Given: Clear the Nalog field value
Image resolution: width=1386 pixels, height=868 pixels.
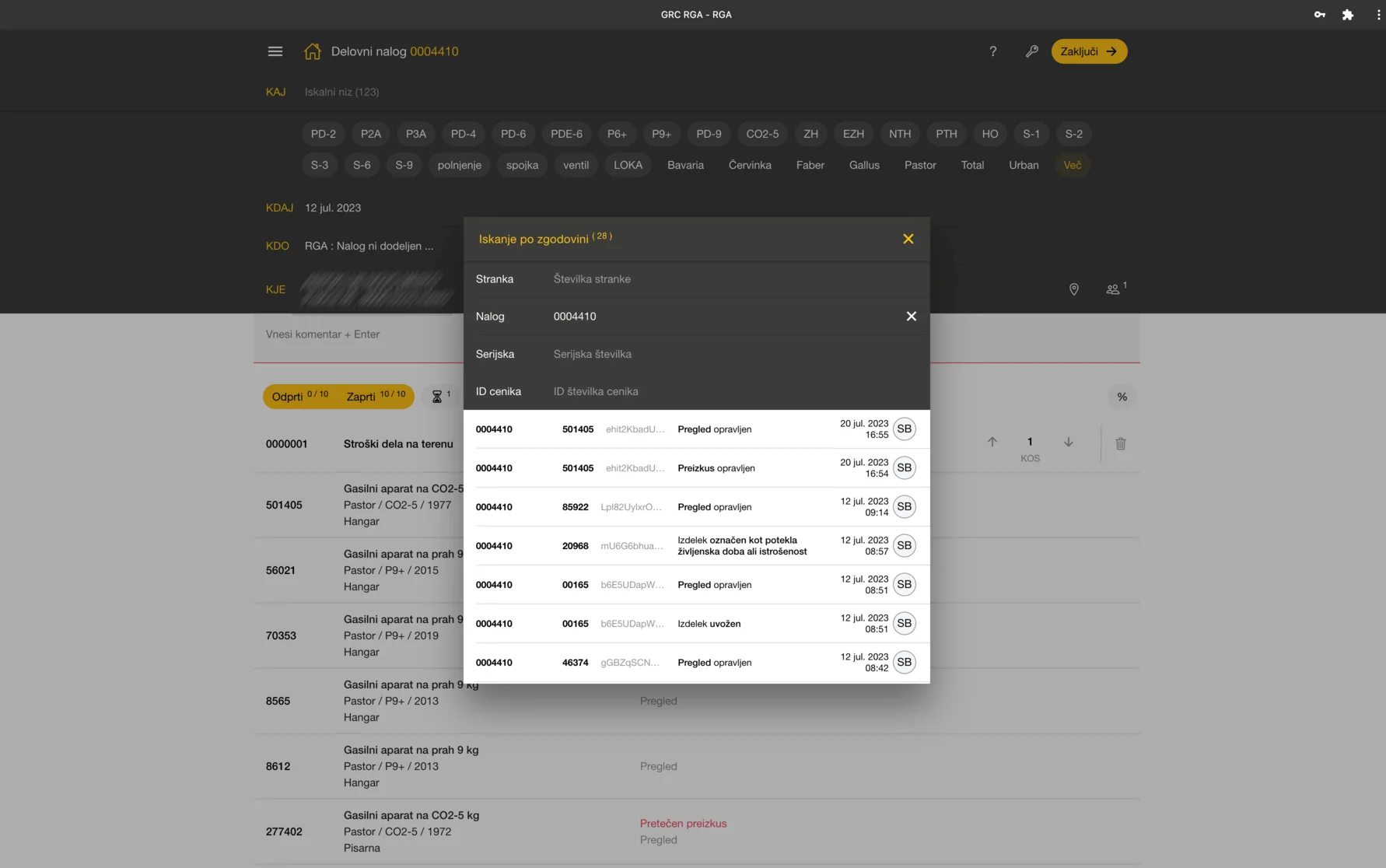Looking at the screenshot, I should tap(911, 317).
